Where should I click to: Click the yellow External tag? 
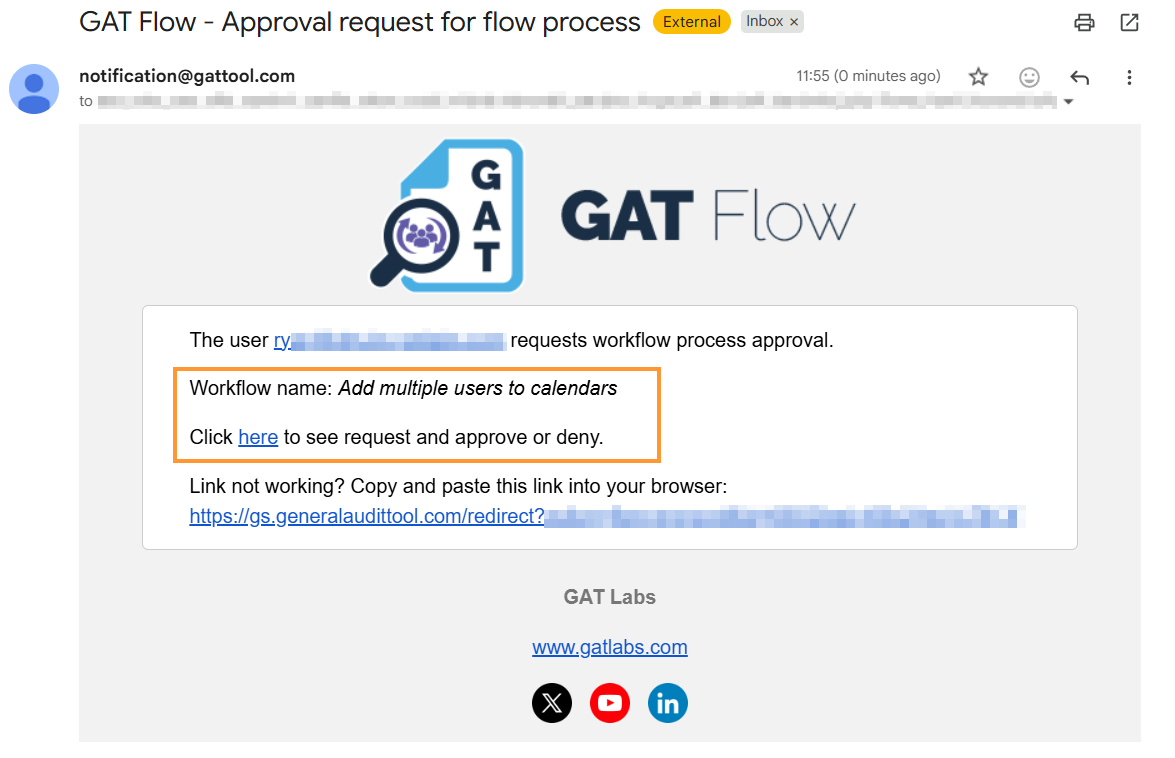pos(691,22)
